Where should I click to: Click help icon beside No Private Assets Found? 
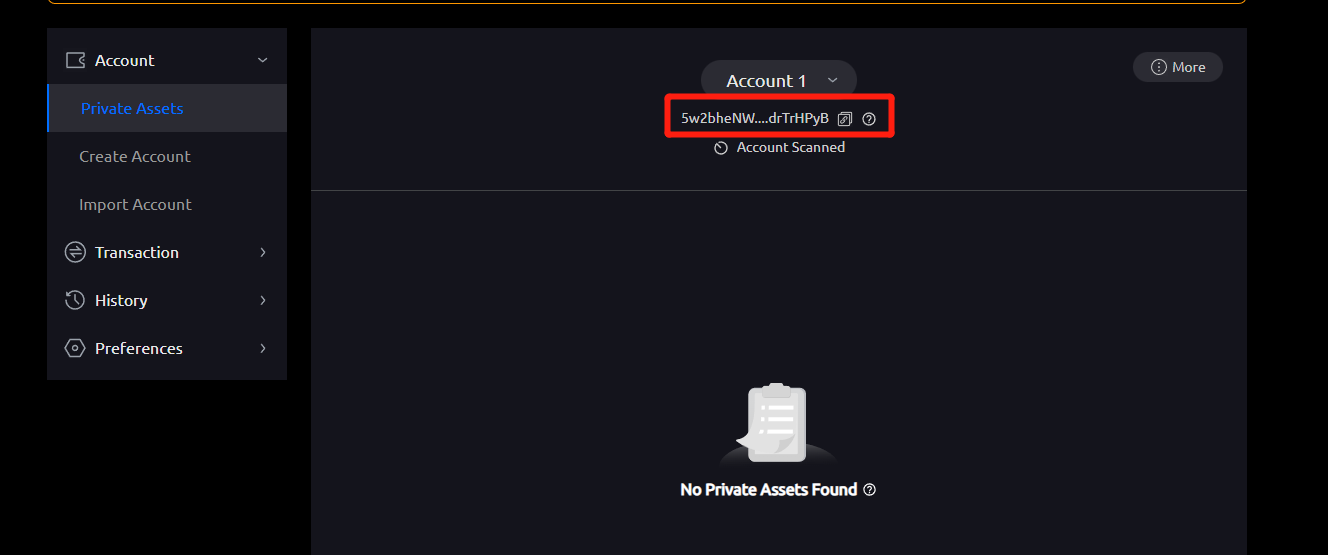point(870,490)
